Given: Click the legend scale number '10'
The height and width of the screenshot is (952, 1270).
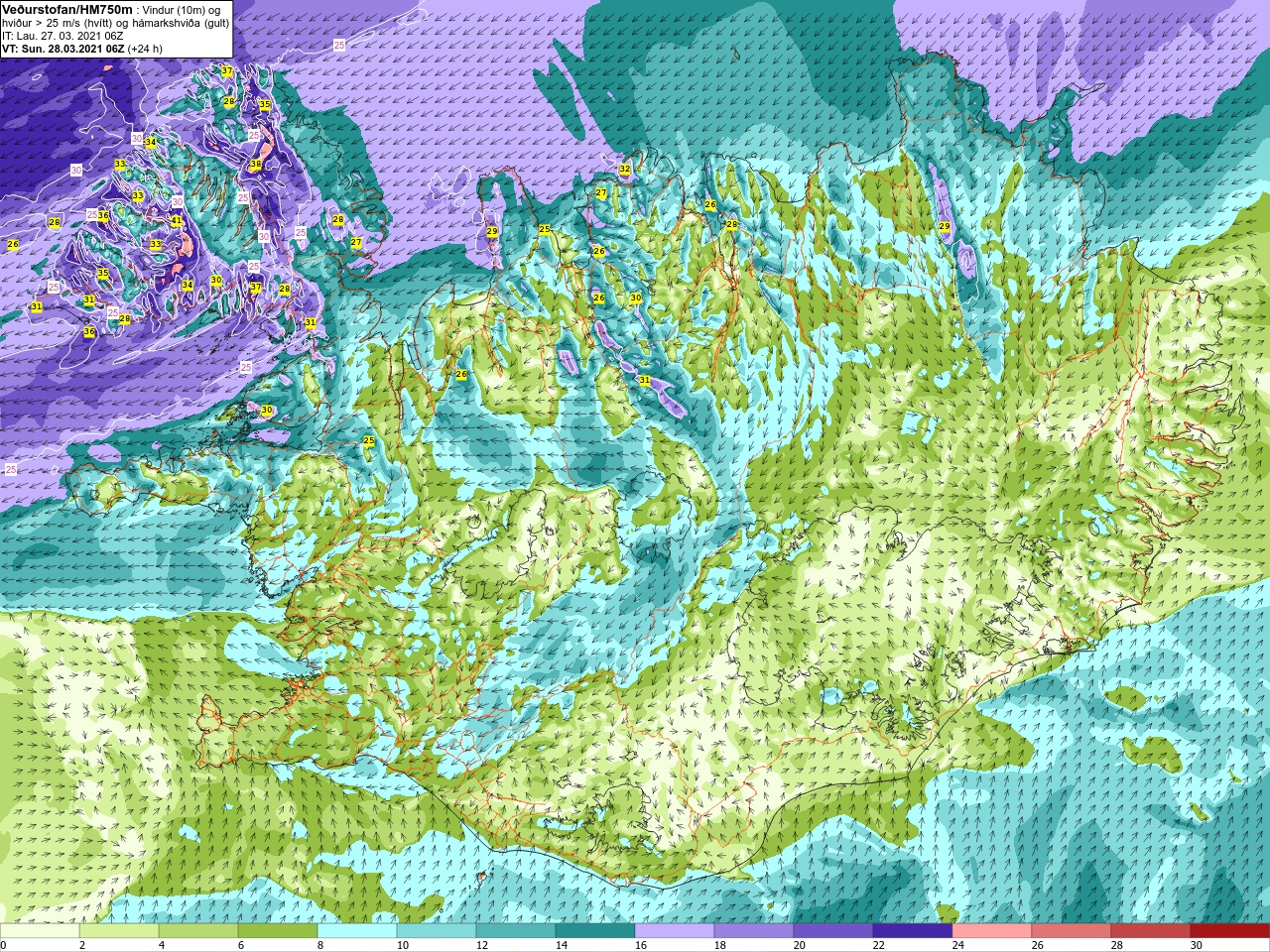Looking at the screenshot, I should (403, 945).
